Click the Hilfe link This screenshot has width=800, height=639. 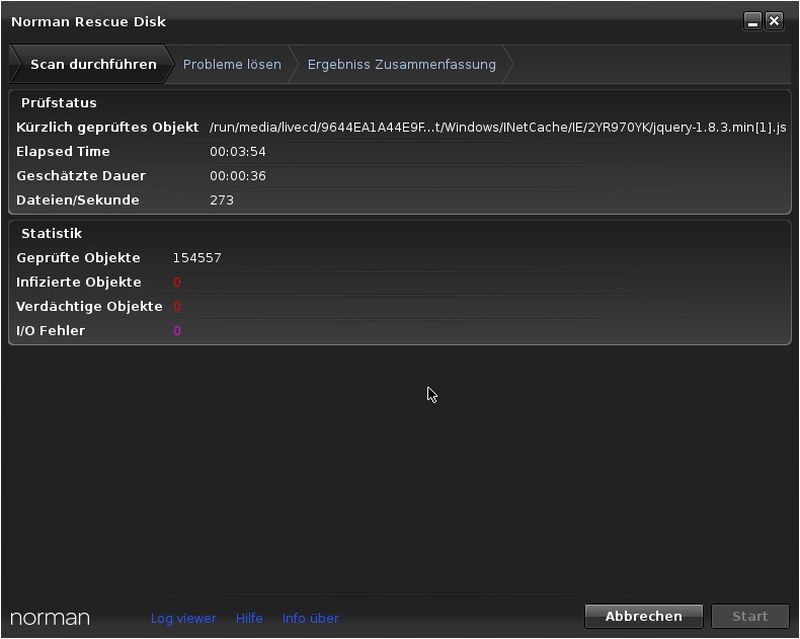(x=249, y=619)
